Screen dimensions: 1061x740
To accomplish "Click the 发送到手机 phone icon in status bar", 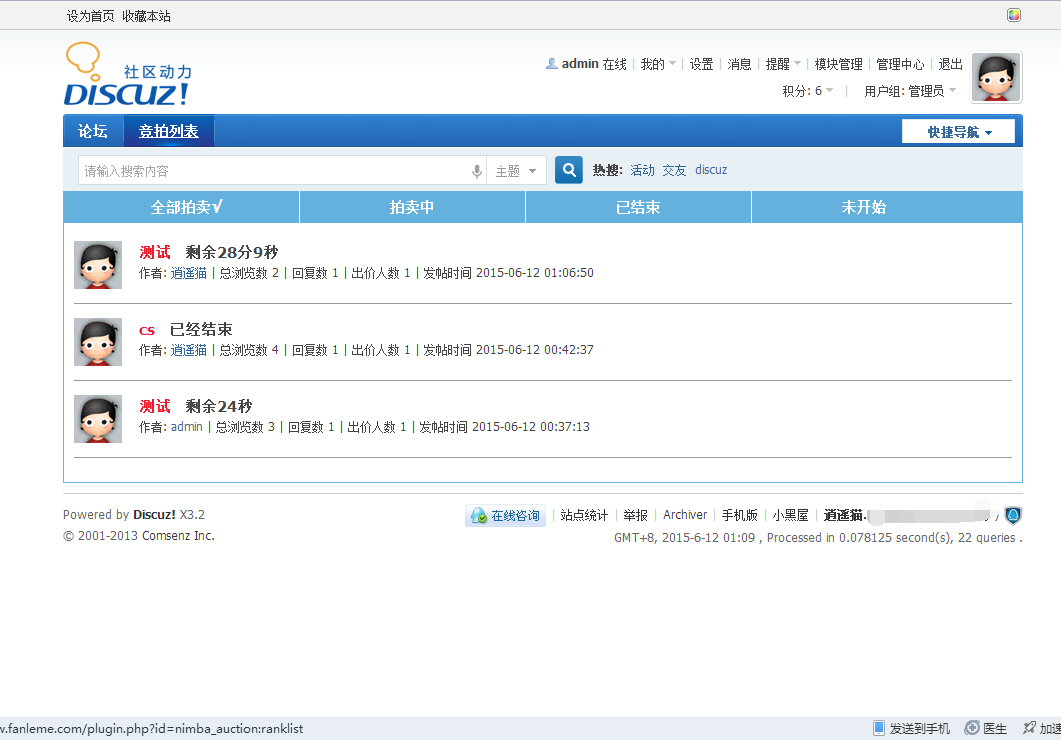I will point(879,728).
